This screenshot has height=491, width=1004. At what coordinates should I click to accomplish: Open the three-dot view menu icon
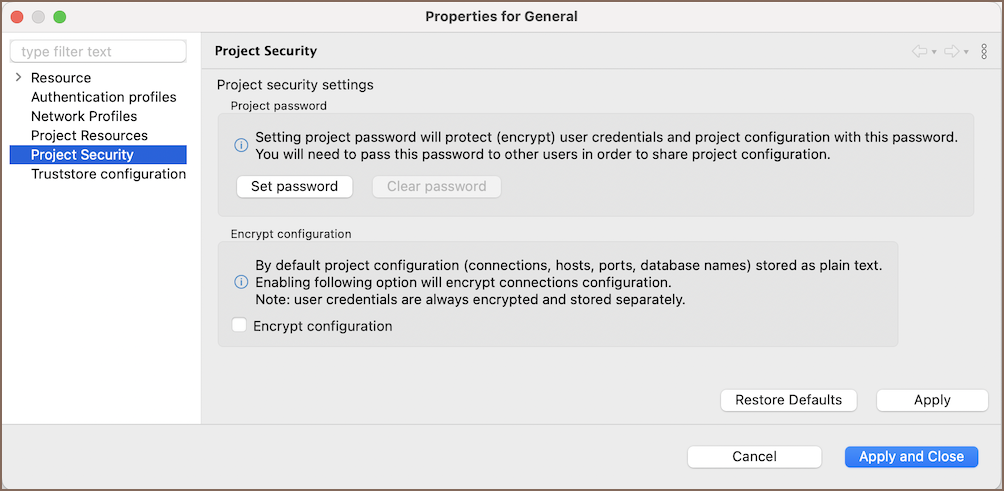click(x=984, y=51)
